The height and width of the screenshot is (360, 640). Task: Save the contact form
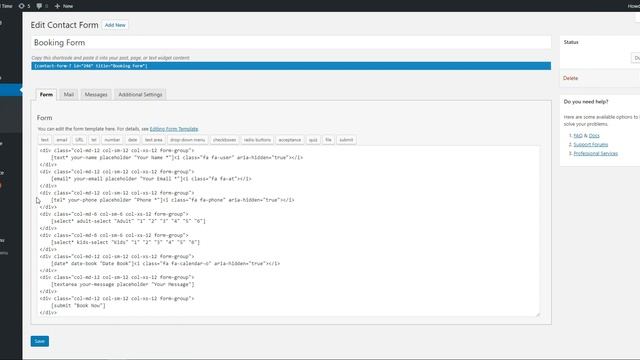point(40,341)
